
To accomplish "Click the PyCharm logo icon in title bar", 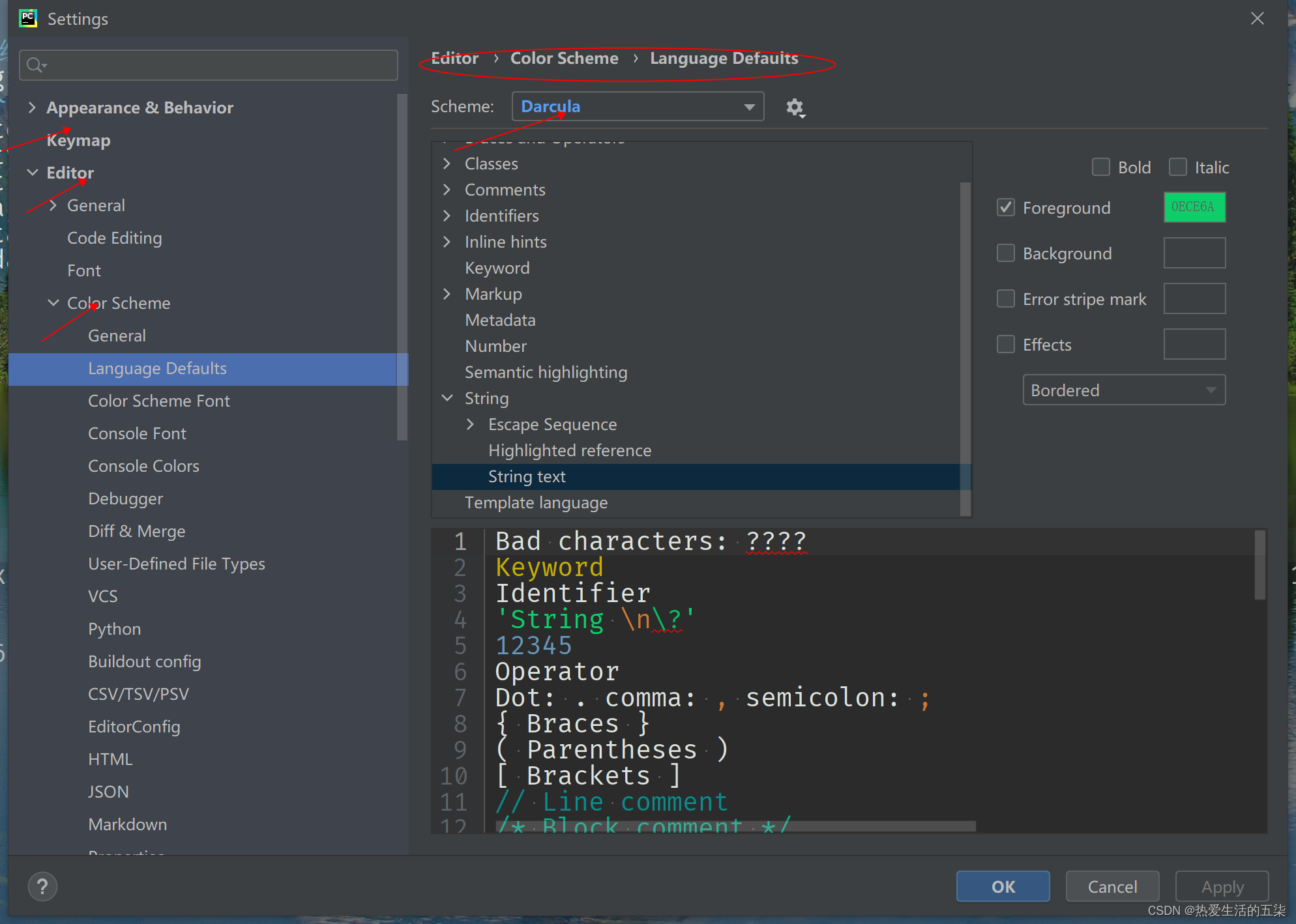I will (28, 18).
